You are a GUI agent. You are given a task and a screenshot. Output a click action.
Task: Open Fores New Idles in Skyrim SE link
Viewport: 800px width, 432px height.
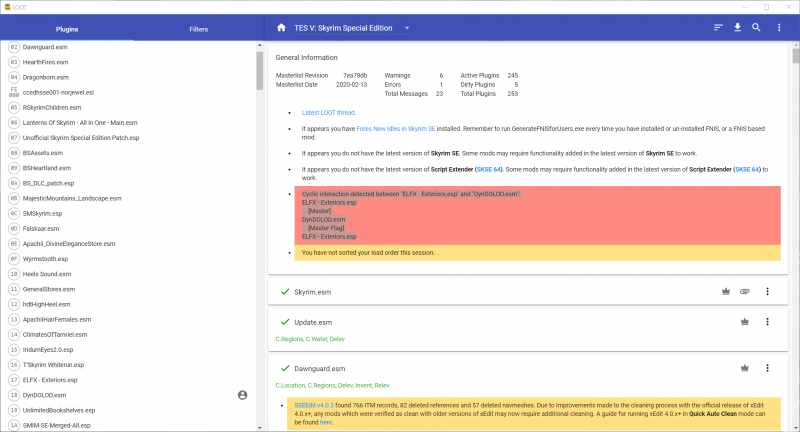tap(395, 129)
